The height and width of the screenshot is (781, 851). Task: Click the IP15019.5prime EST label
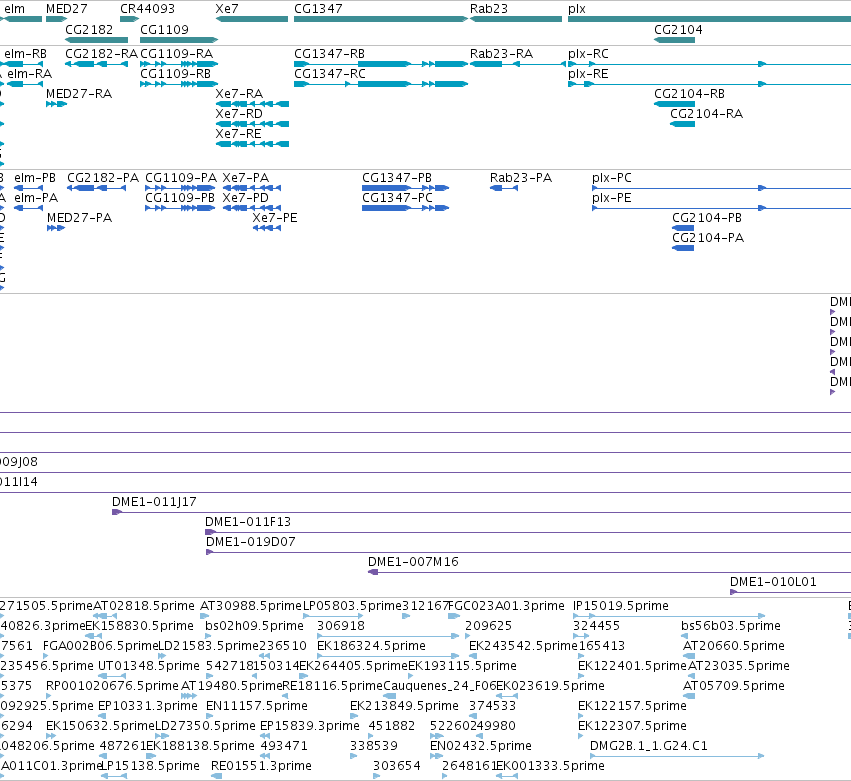coord(620,606)
